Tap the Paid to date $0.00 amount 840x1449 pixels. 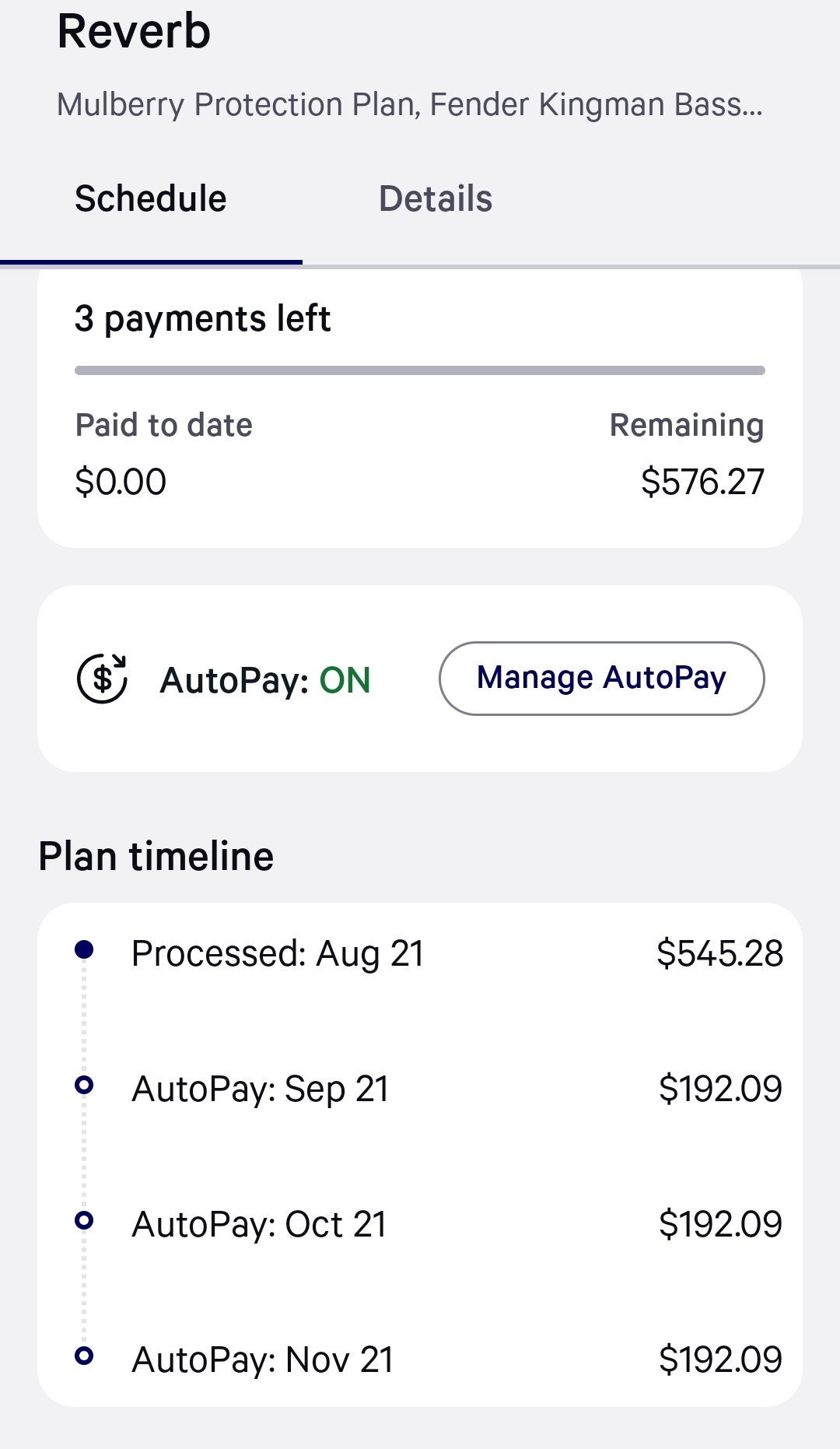pos(121,482)
